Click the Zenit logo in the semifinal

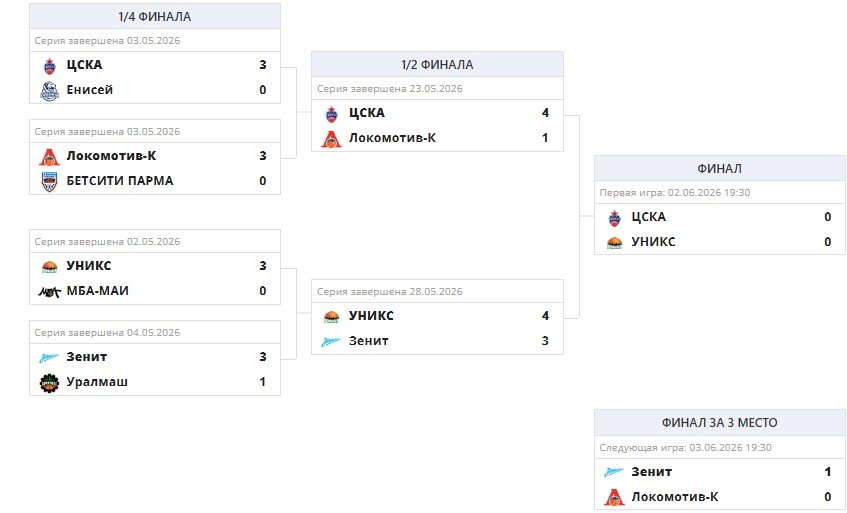click(331, 341)
